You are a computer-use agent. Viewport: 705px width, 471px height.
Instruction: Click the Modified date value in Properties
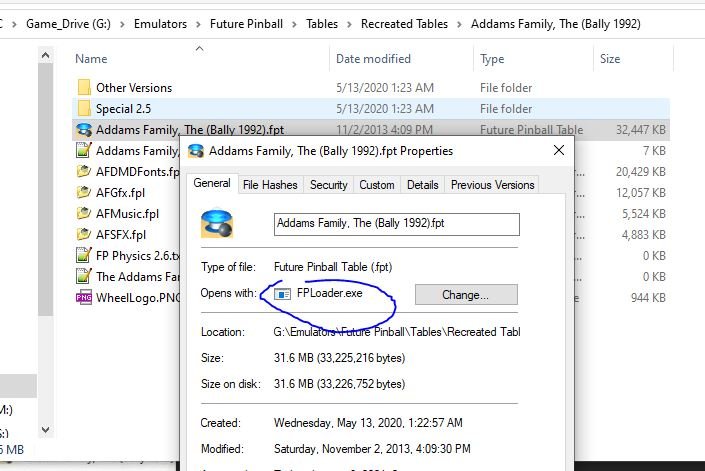(372, 449)
